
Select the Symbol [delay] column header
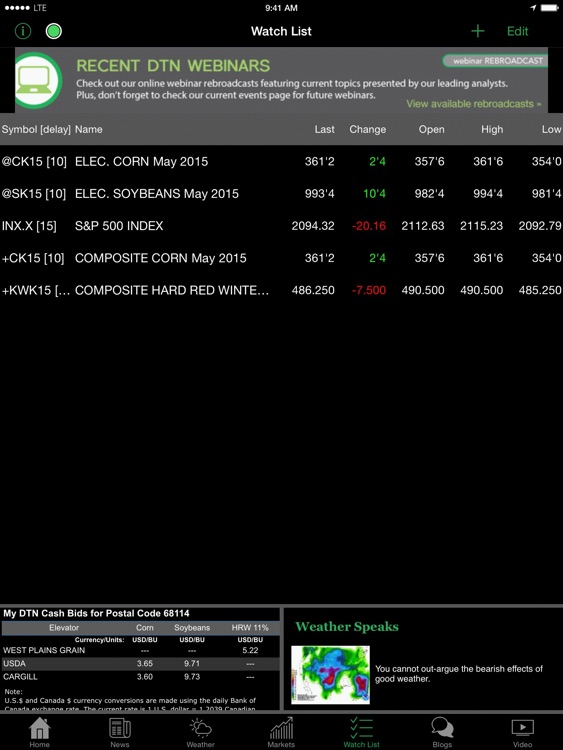pos(36,129)
